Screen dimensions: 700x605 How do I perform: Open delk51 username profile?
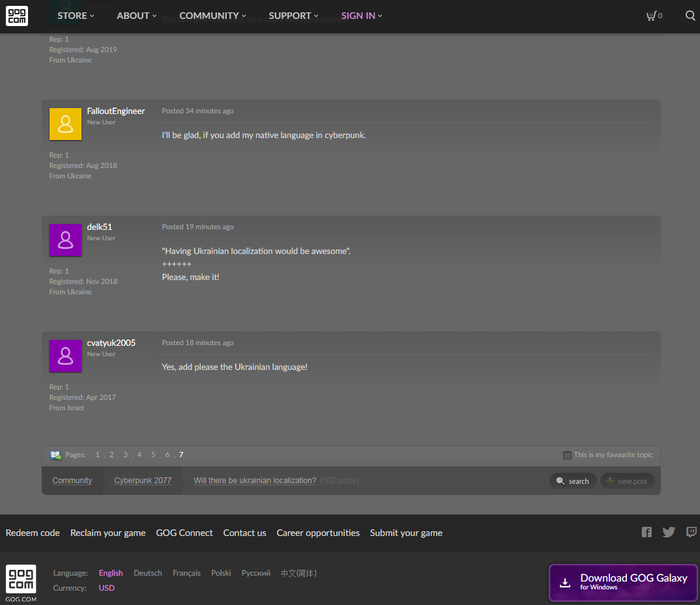pyautogui.click(x=100, y=227)
